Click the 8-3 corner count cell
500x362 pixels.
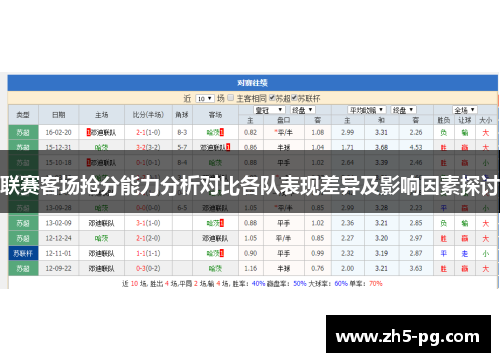click(182, 132)
